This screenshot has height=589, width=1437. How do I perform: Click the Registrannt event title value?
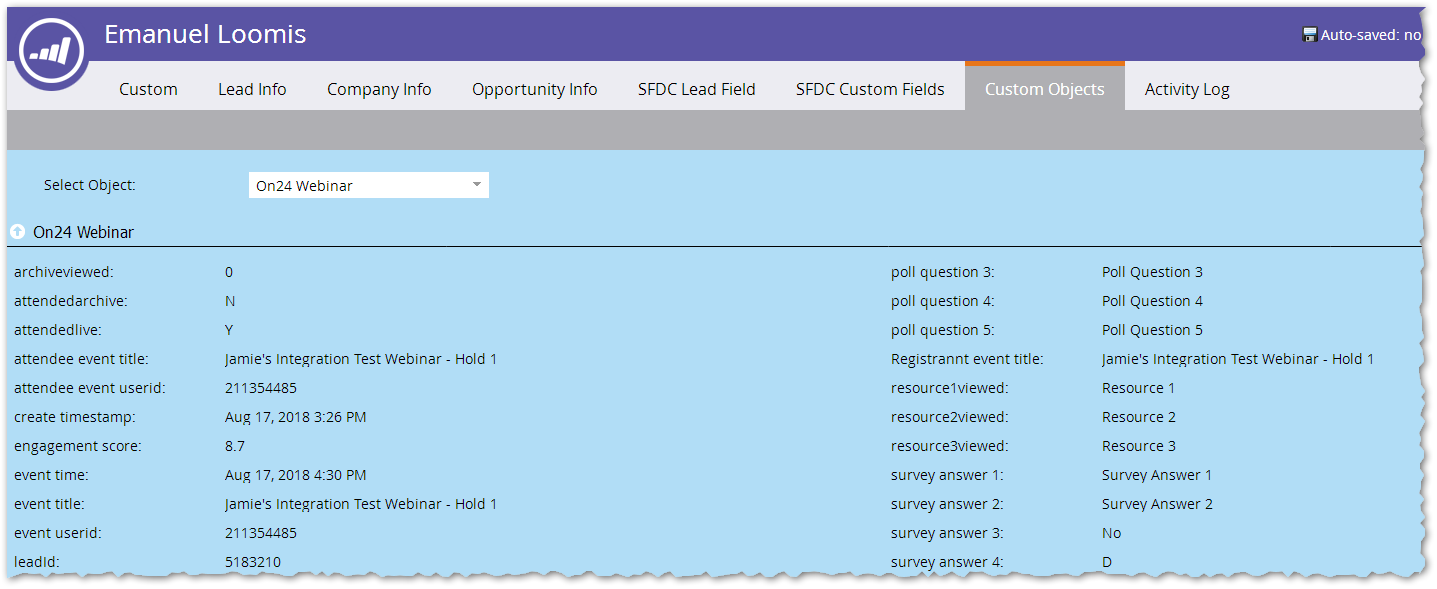tap(1238, 359)
